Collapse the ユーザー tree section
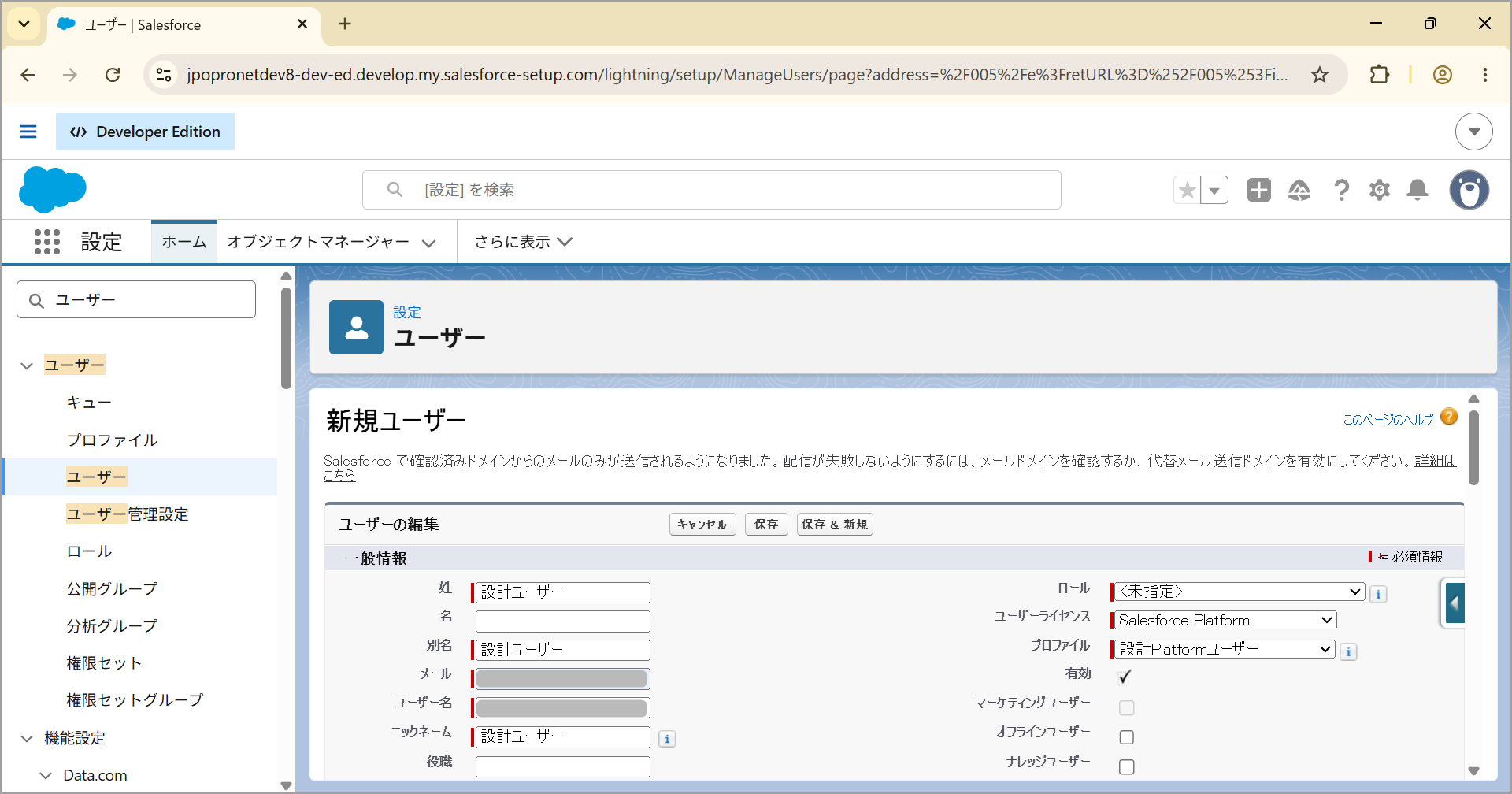Screen dimensions: 1512x794 (27, 365)
